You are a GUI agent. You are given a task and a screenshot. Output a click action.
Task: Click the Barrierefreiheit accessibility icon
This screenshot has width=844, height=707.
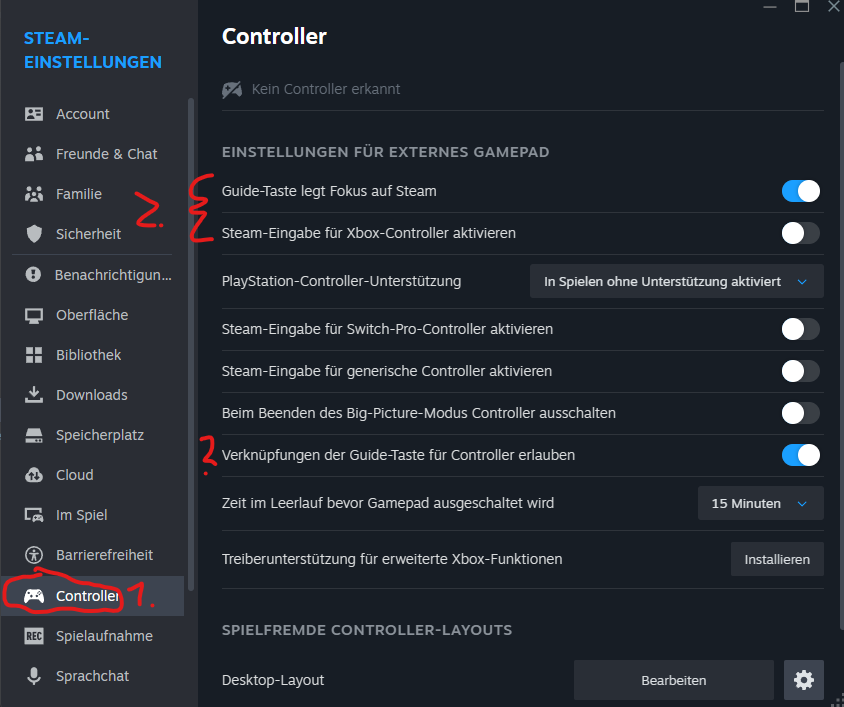point(34,555)
